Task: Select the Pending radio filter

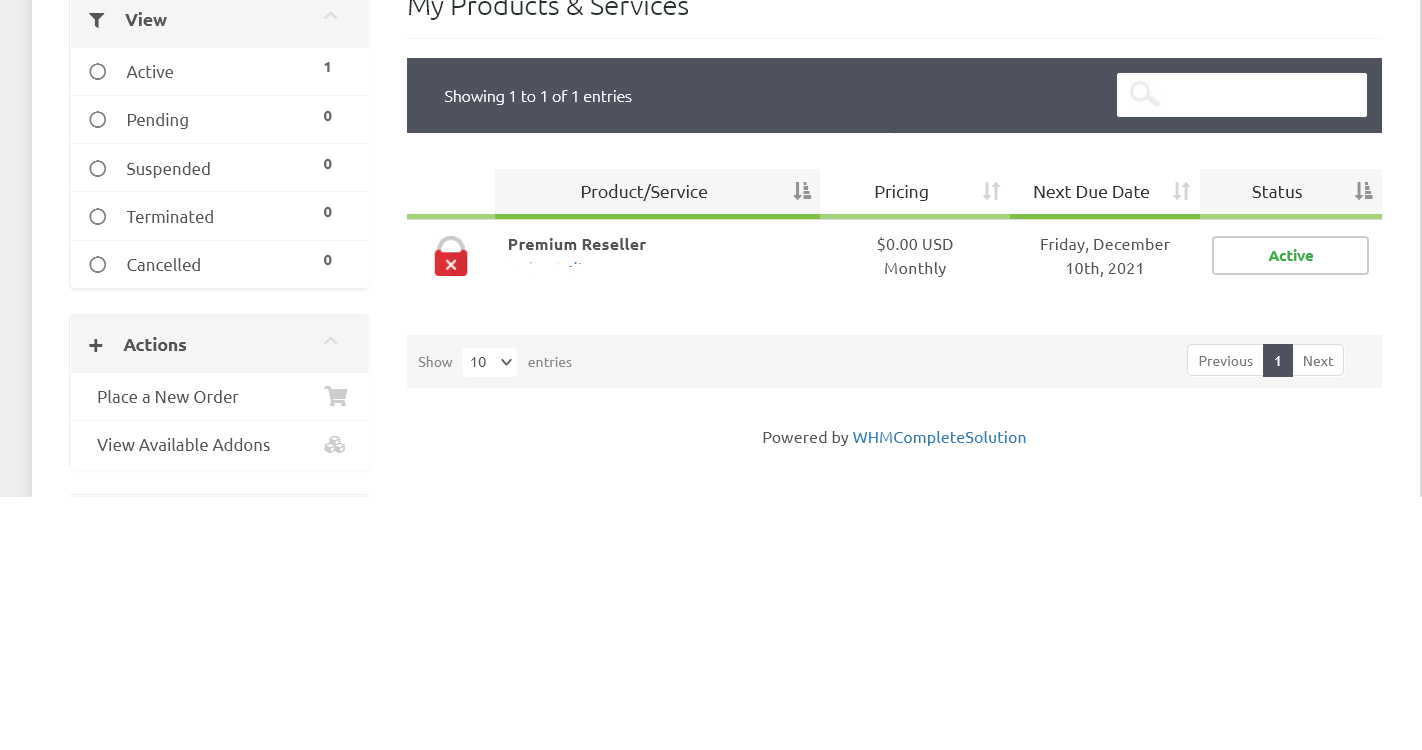Action: [98, 120]
